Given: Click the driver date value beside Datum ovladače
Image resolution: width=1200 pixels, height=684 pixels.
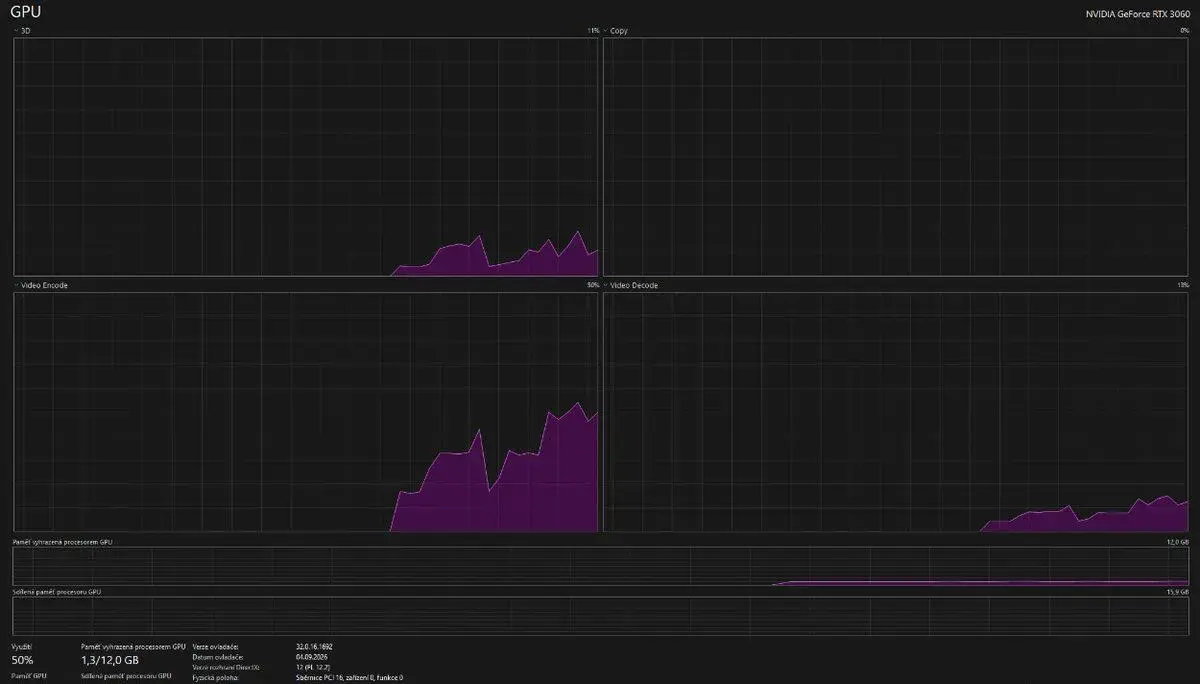Looking at the screenshot, I should pos(313,656).
